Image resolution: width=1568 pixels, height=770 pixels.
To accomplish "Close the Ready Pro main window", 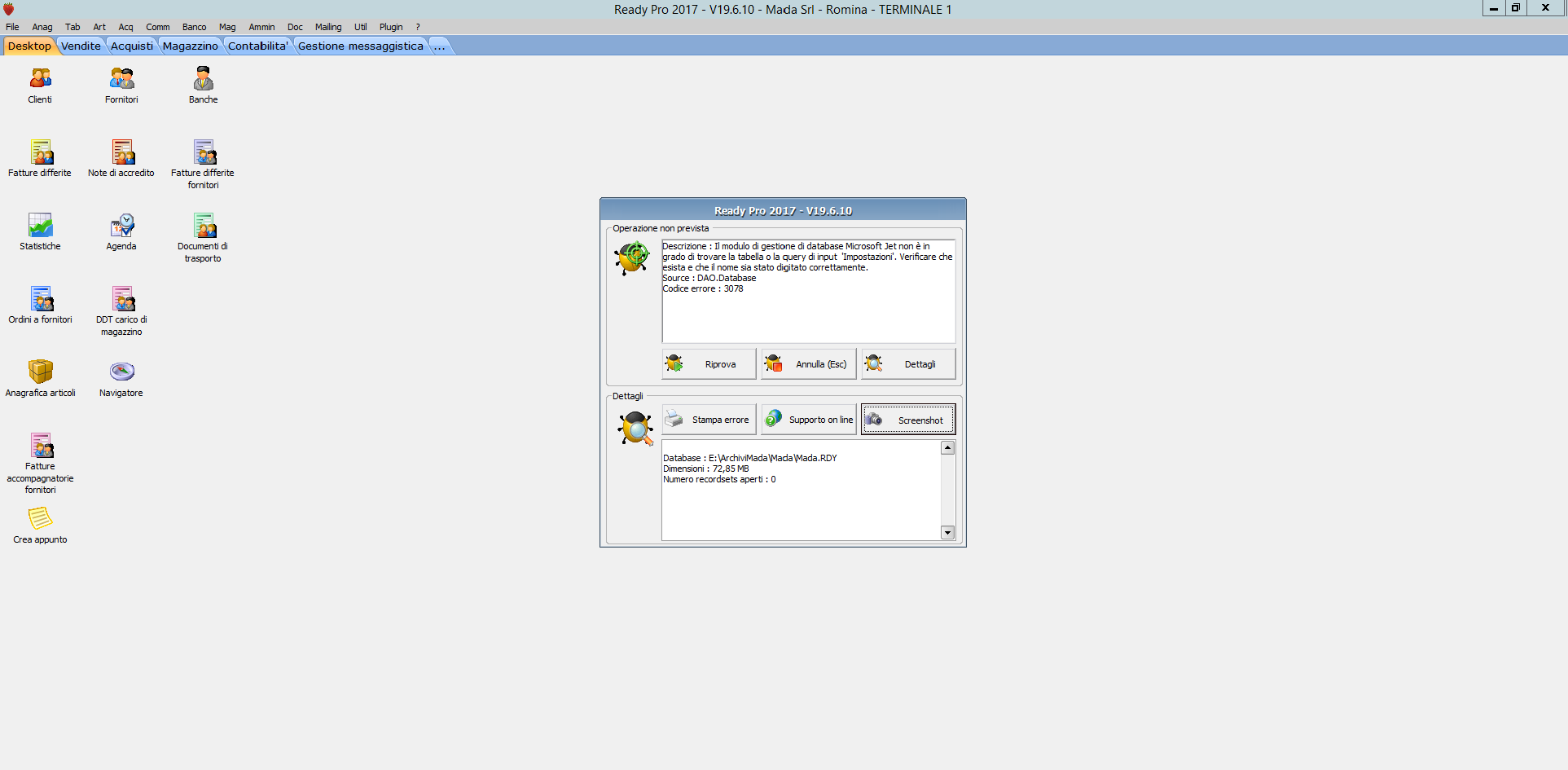I will pyautogui.click(x=1545, y=8).
